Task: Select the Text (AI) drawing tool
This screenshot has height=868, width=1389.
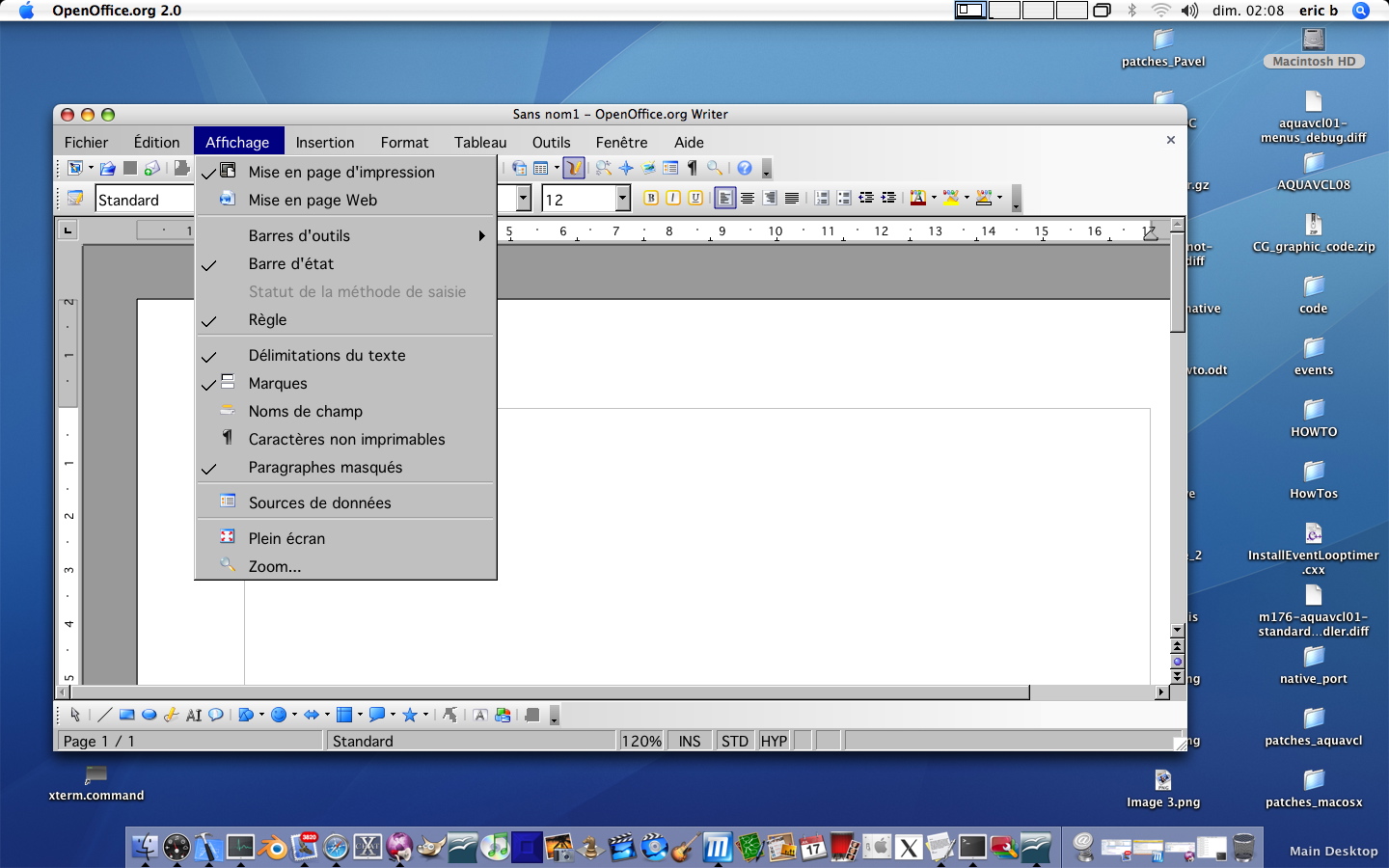Action: tap(194, 715)
